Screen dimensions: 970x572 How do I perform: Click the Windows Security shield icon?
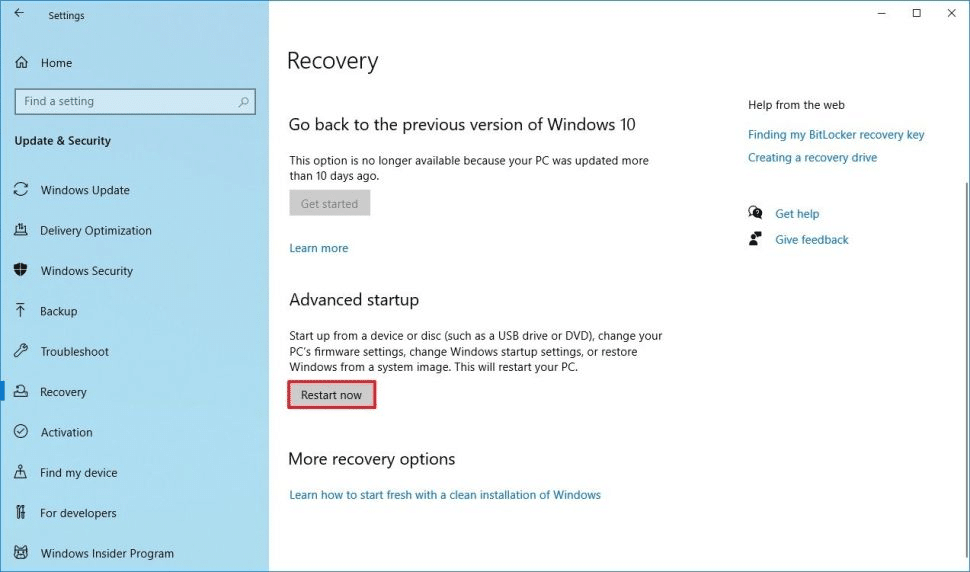pos(21,271)
